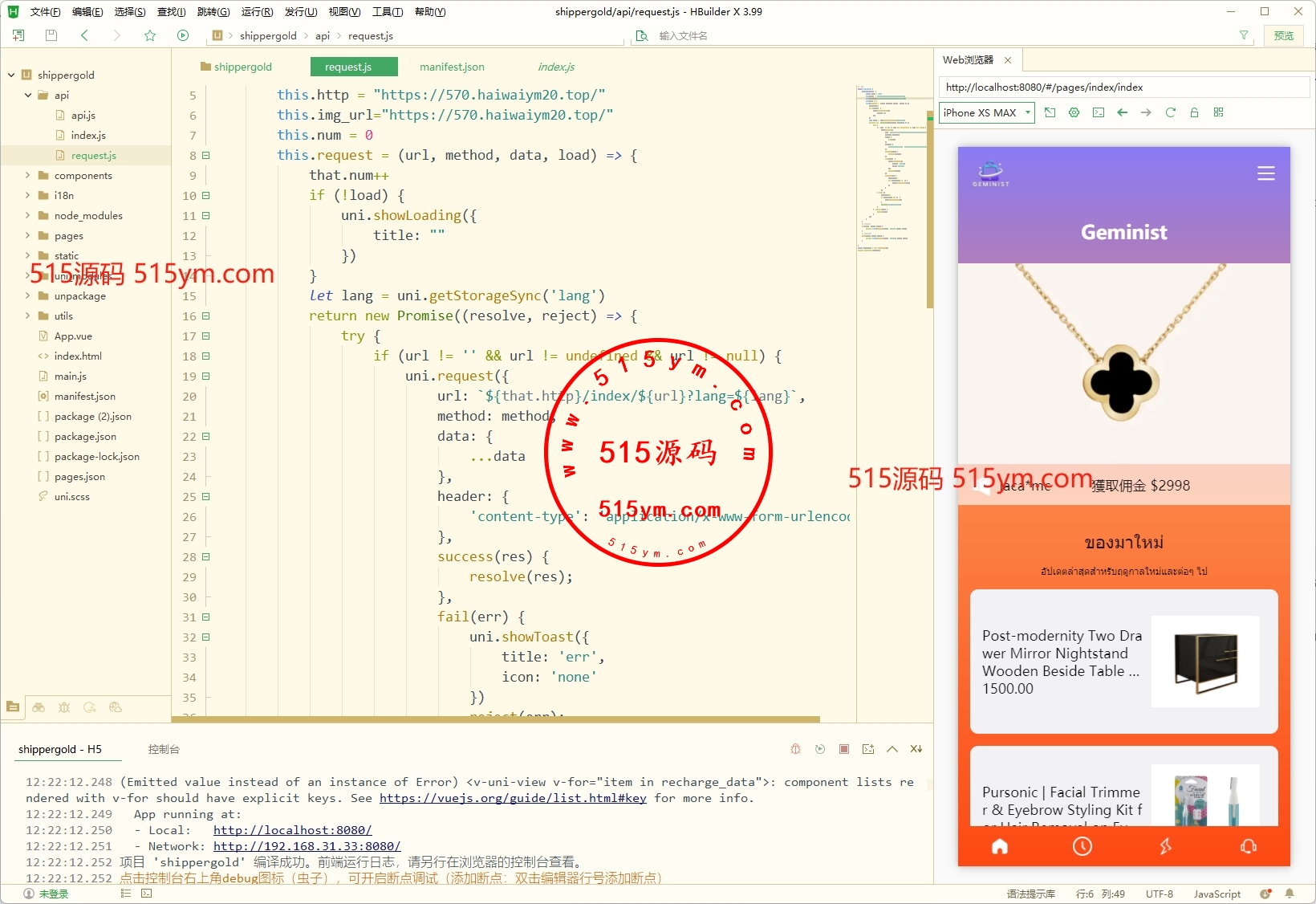Open browser preview settings gear
The height and width of the screenshot is (904, 1316).
(x=1074, y=112)
